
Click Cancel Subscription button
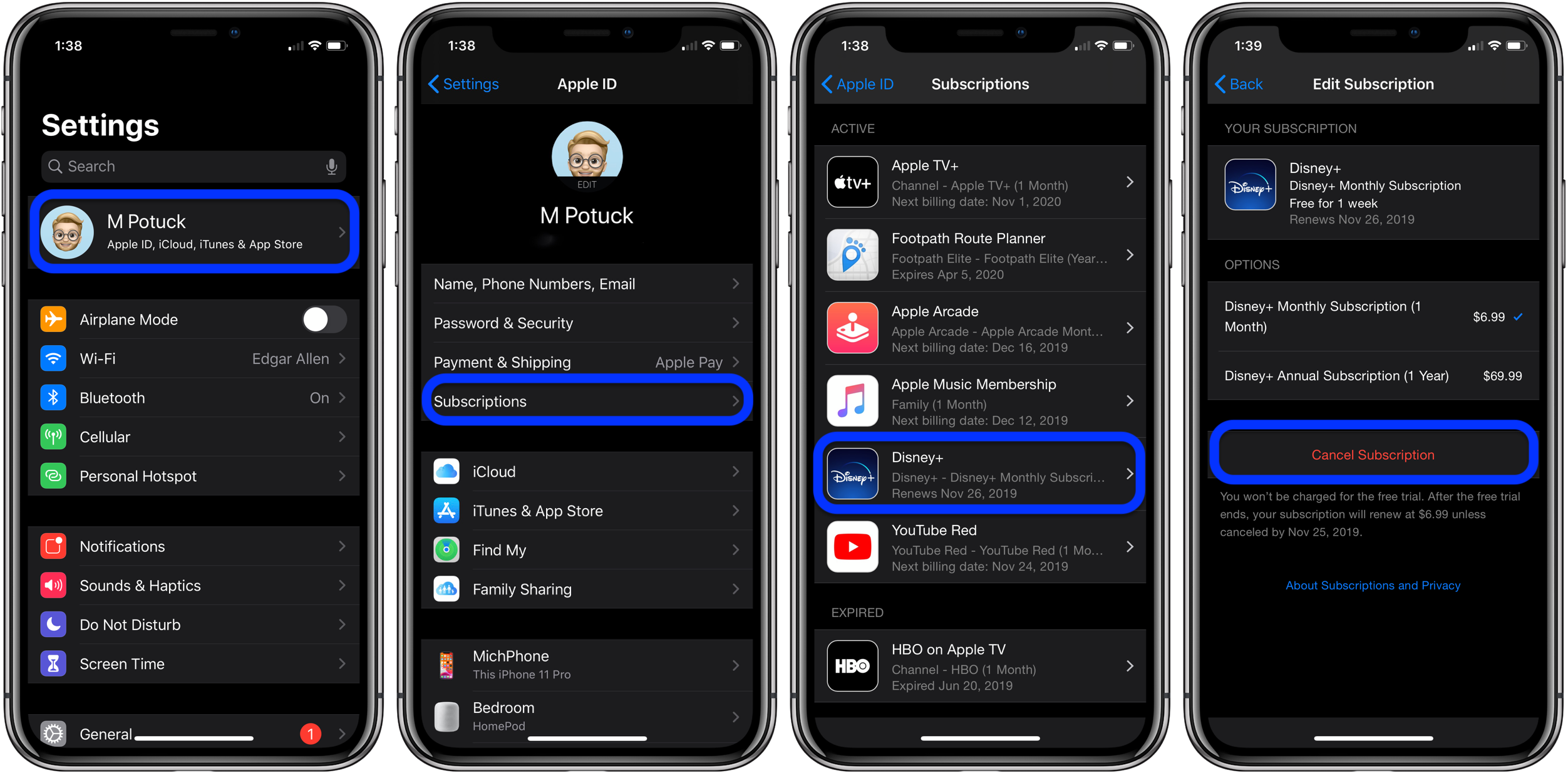[1371, 455]
